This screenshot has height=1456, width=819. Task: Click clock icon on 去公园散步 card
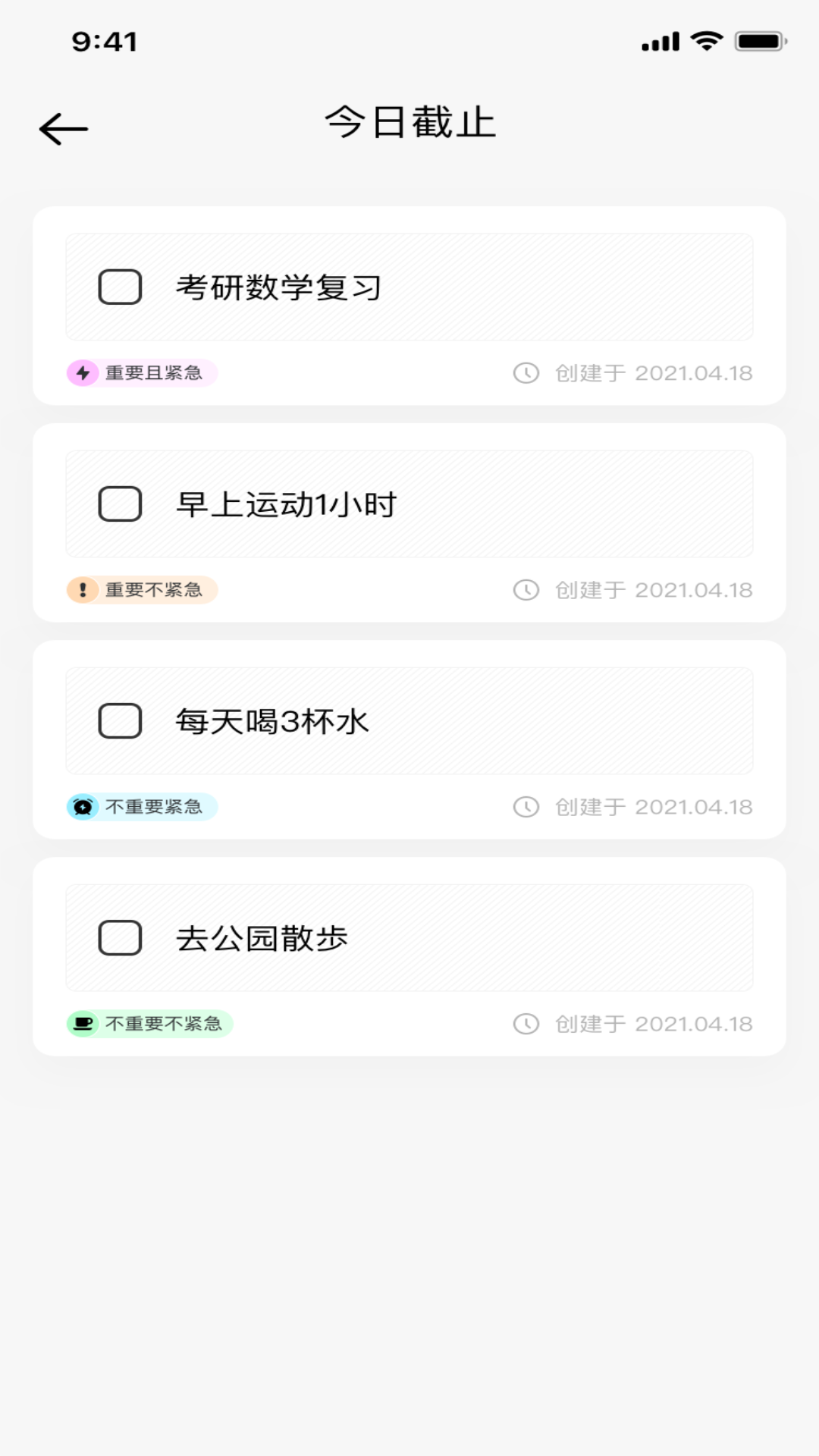526,1024
